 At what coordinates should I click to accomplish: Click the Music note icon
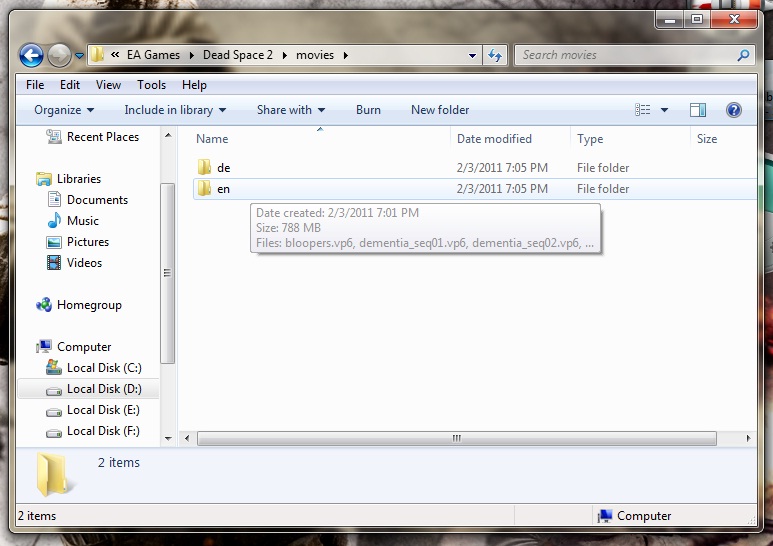click(54, 221)
